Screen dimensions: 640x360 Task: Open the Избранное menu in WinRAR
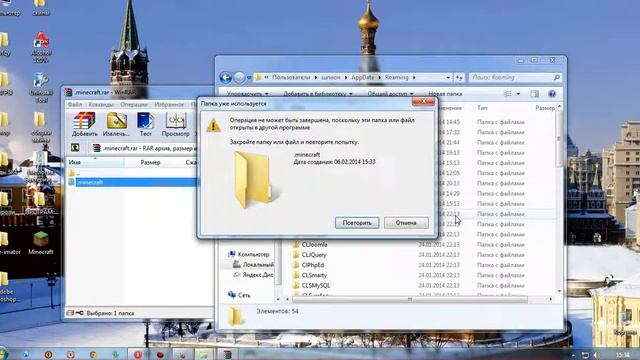169,104
